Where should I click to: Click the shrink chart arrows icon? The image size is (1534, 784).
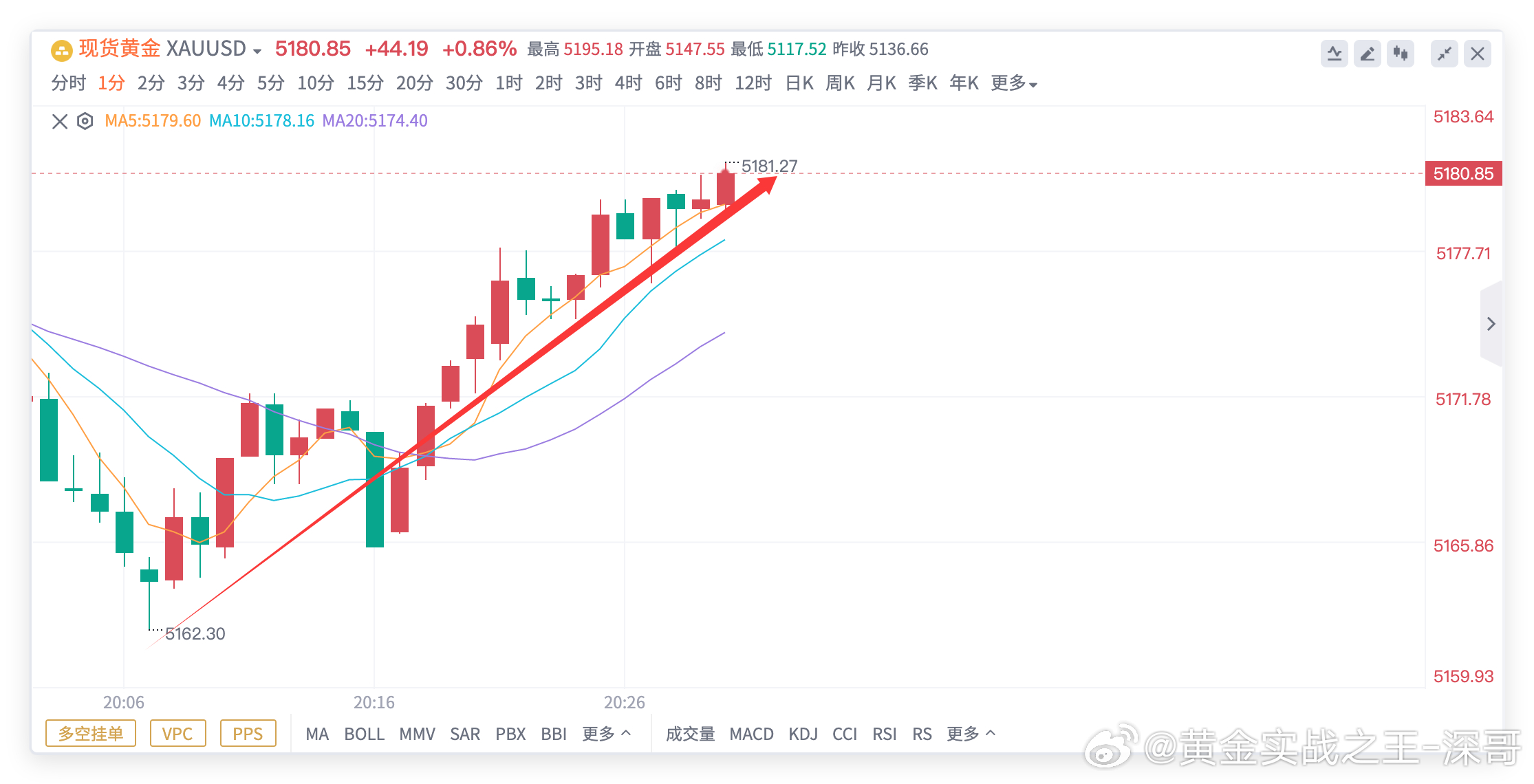coord(1444,53)
